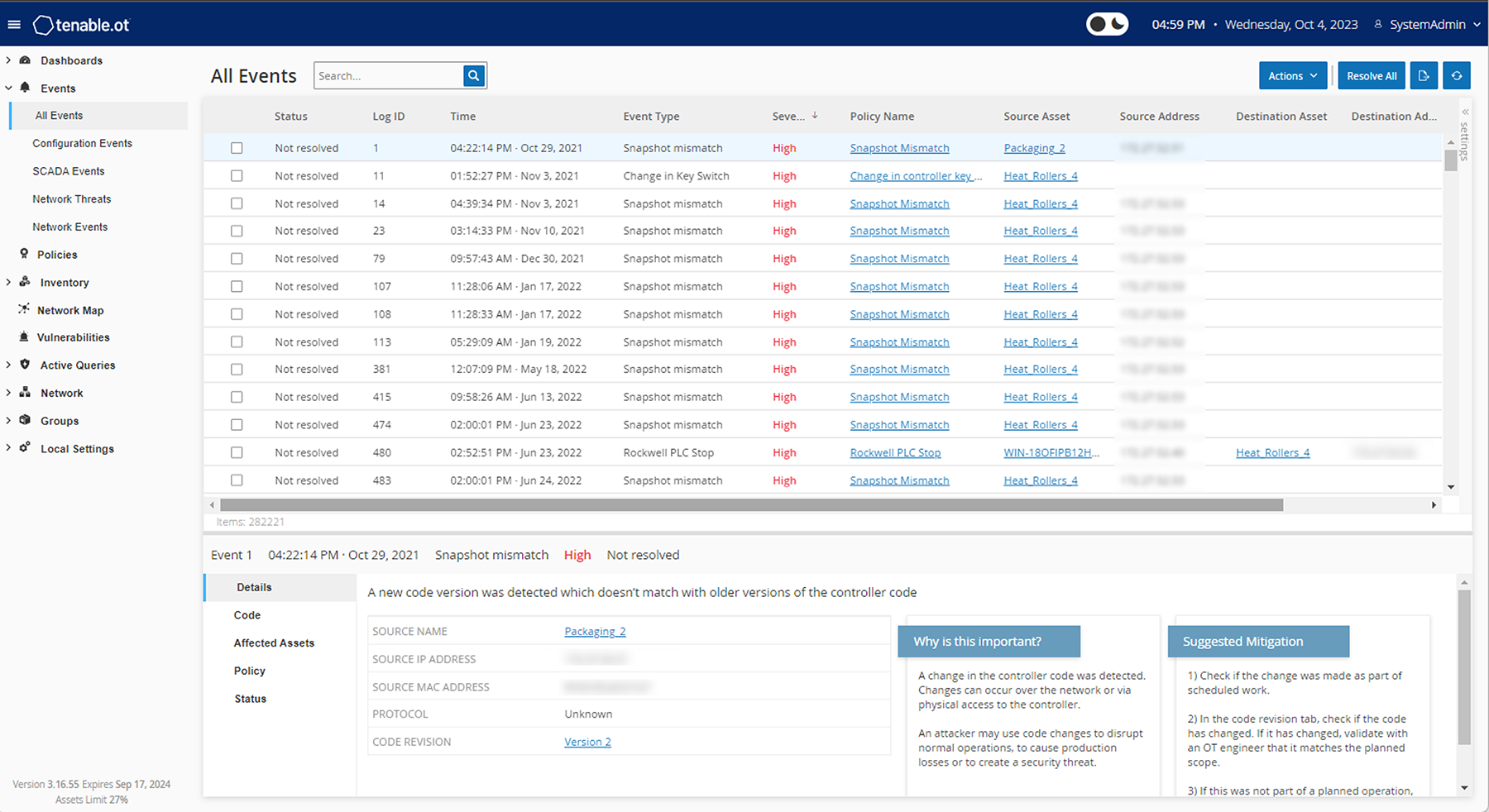Open the Network Map page
The height and width of the screenshot is (812, 1489).
pos(70,310)
